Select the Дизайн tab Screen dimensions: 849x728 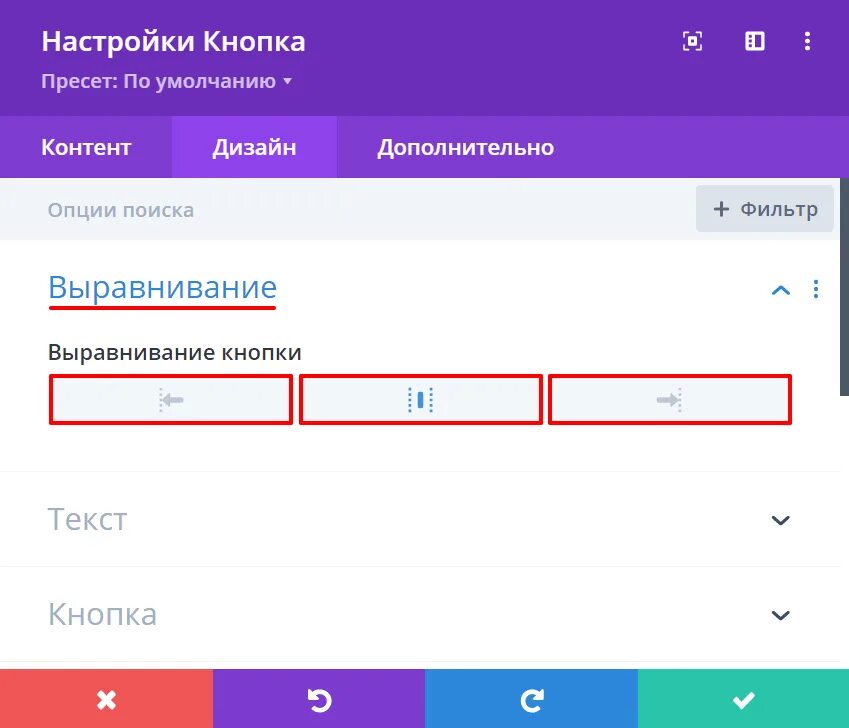254,147
